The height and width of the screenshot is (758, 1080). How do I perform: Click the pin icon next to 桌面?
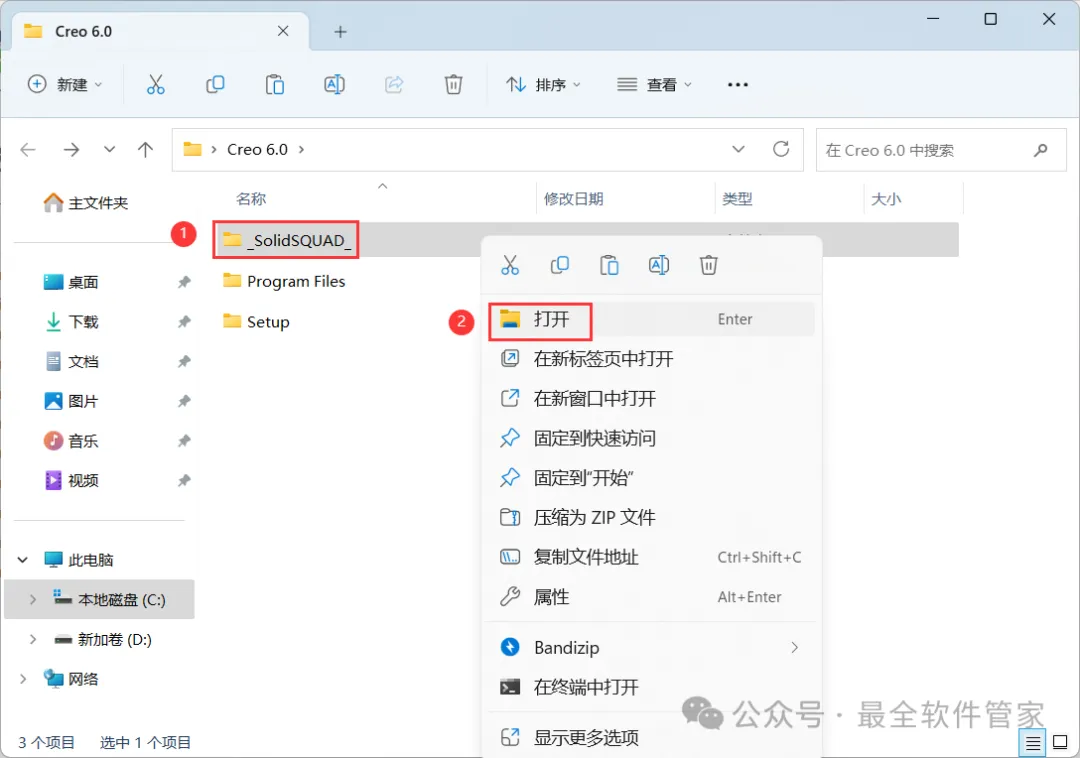[184, 282]
